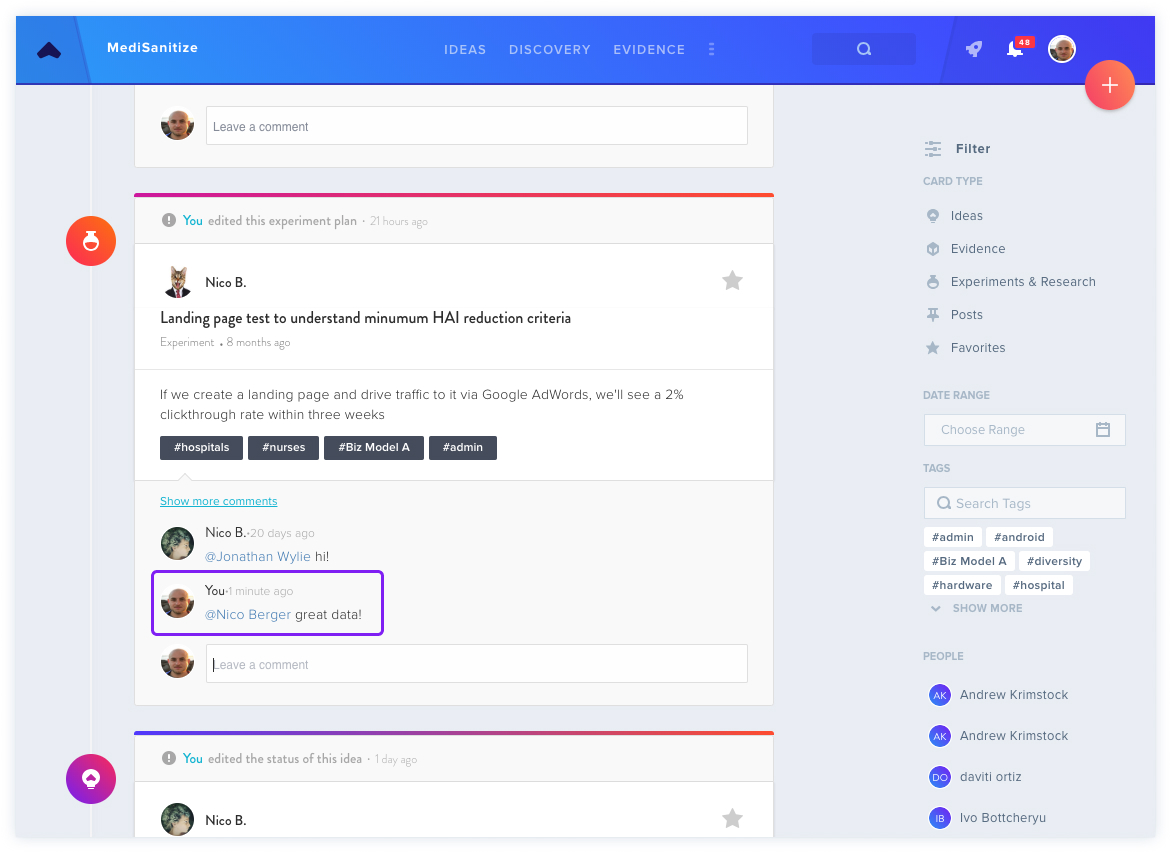Select Ivo Bottcheryu name in People list
This screenshot has height=853, width=1171.
click(1003, 818)
